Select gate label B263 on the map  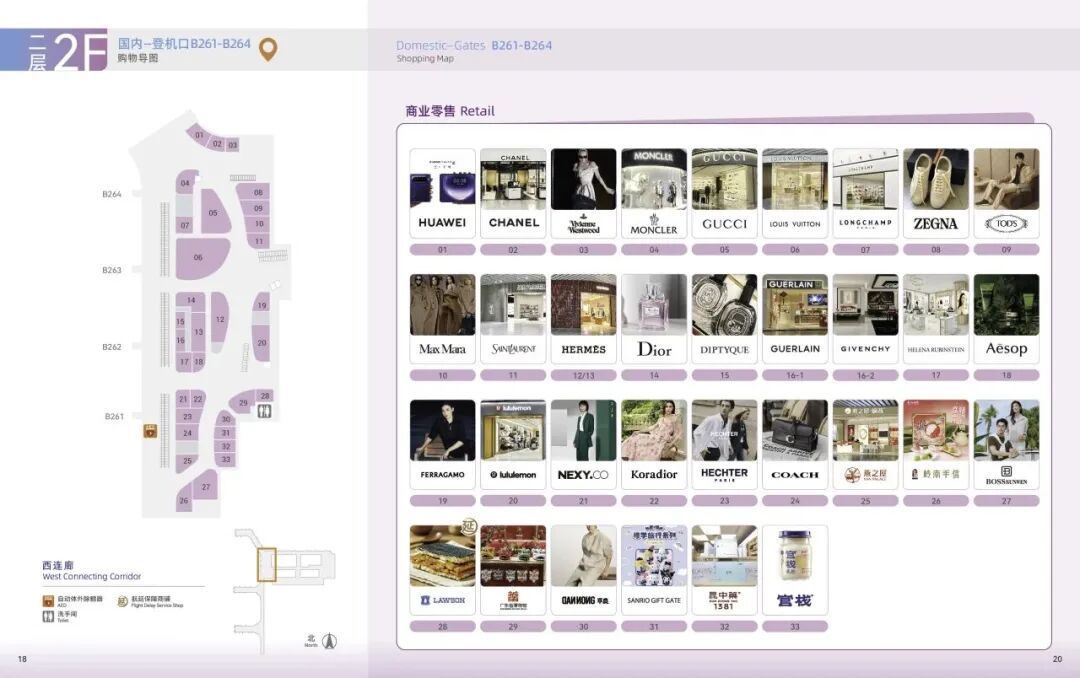(x=112, y=270)
